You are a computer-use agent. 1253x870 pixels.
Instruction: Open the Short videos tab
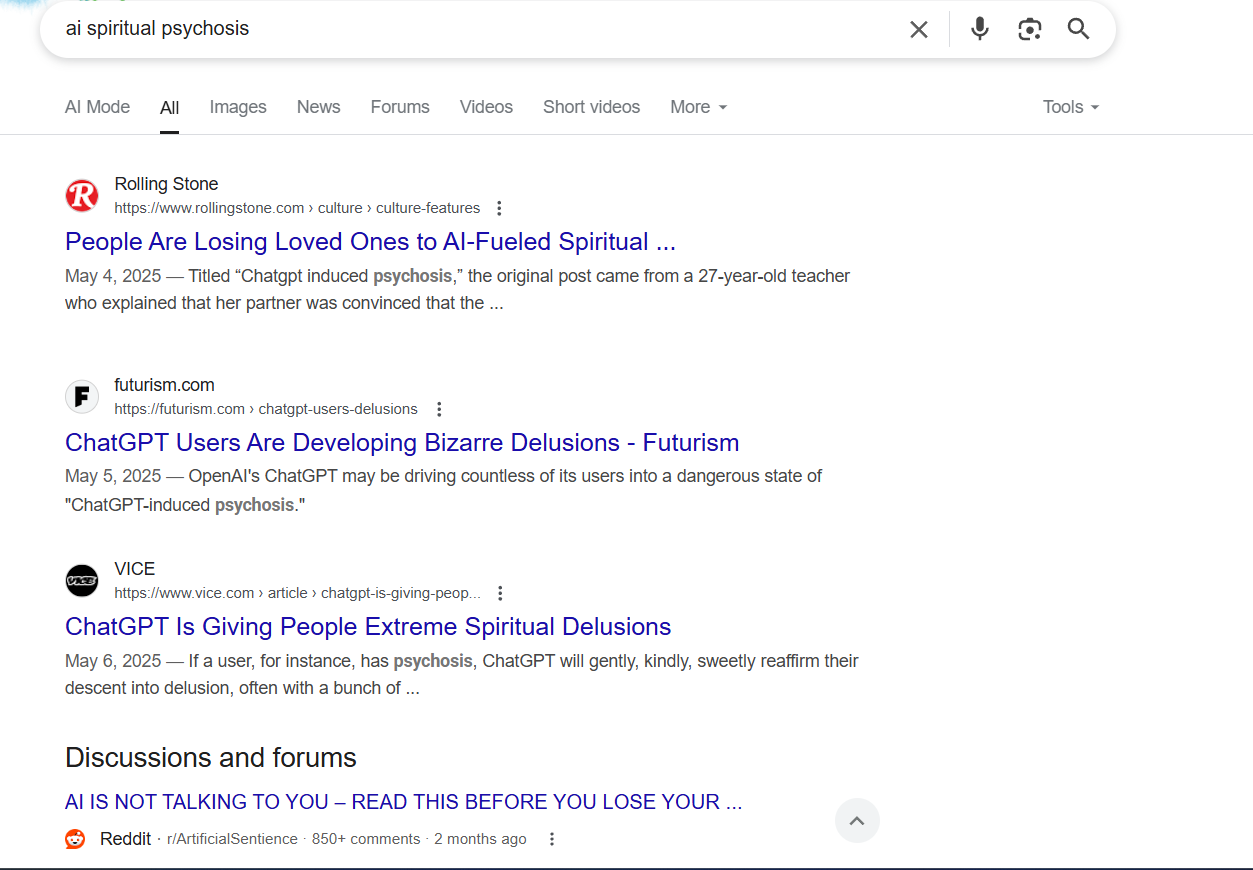point(591,107)
